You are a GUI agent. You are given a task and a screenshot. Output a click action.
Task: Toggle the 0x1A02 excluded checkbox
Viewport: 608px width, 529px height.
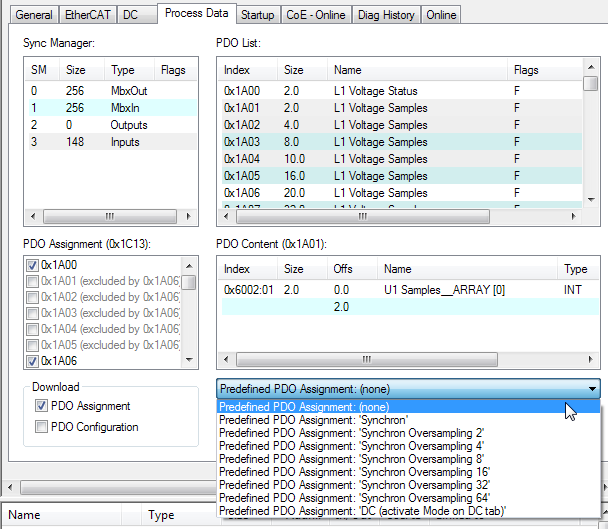(x=32, y=297)
